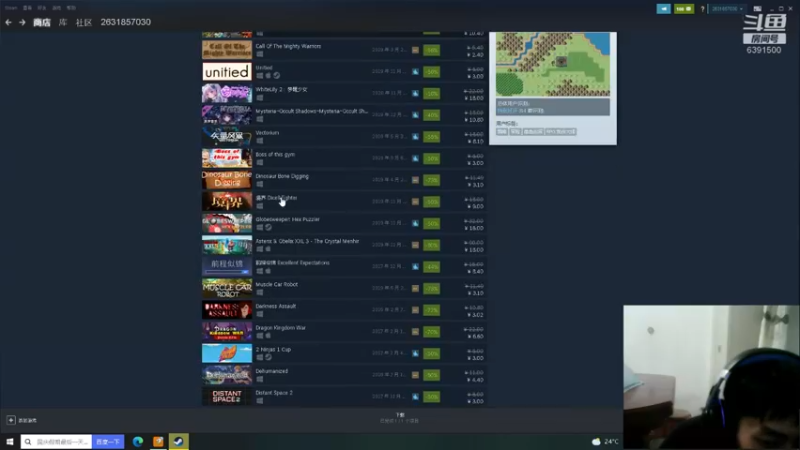Click the add game plus icon
800x450 pixels.
coord(11,420)
